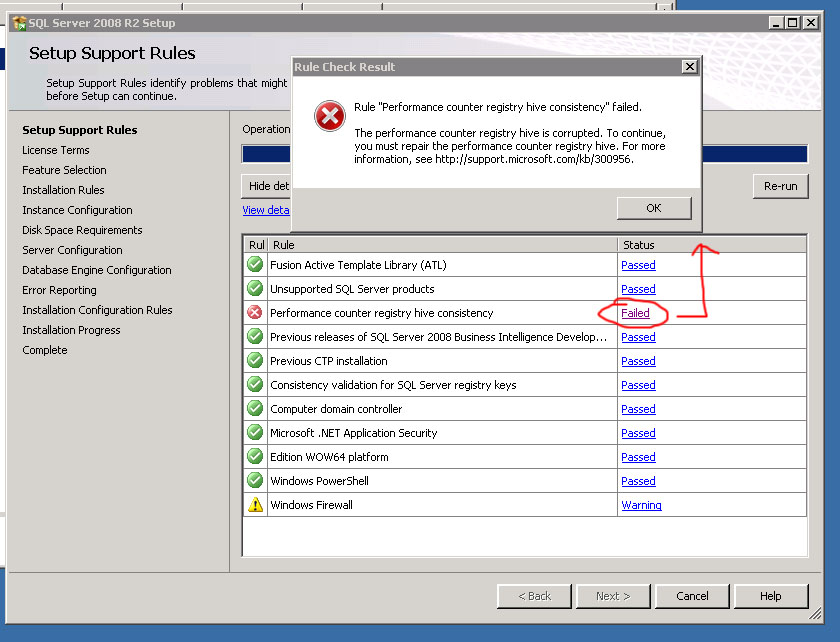Click the red error icon in dialog
This screenshot has width=840, height=642.
click(x=329, y=117)
